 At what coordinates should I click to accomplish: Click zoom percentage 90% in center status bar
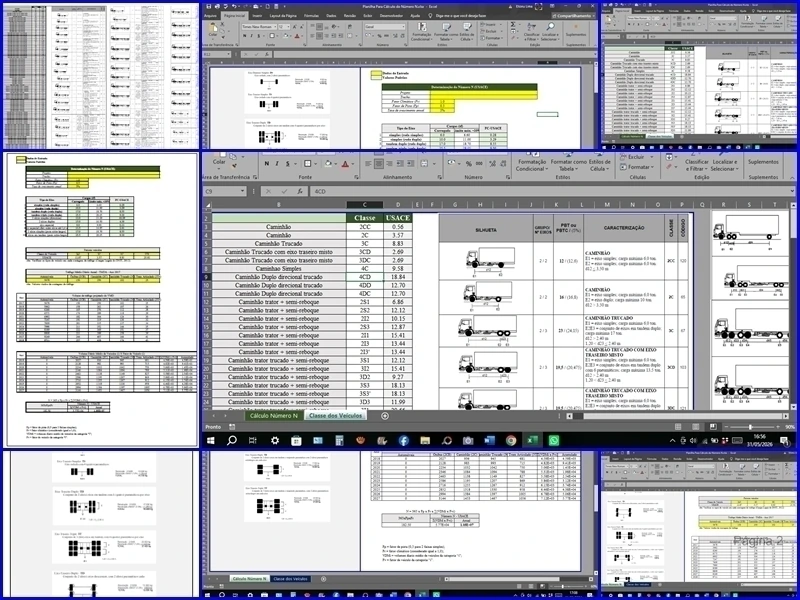tap(789, 427)
